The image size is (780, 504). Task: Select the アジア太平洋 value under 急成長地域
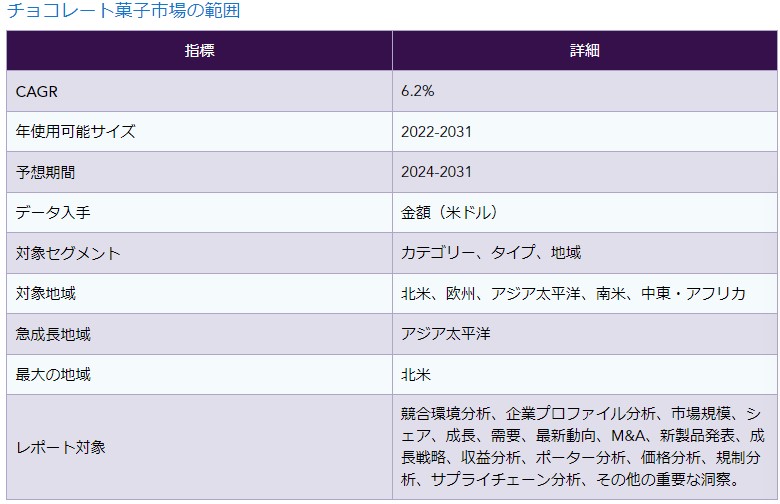tap(445, 333)
